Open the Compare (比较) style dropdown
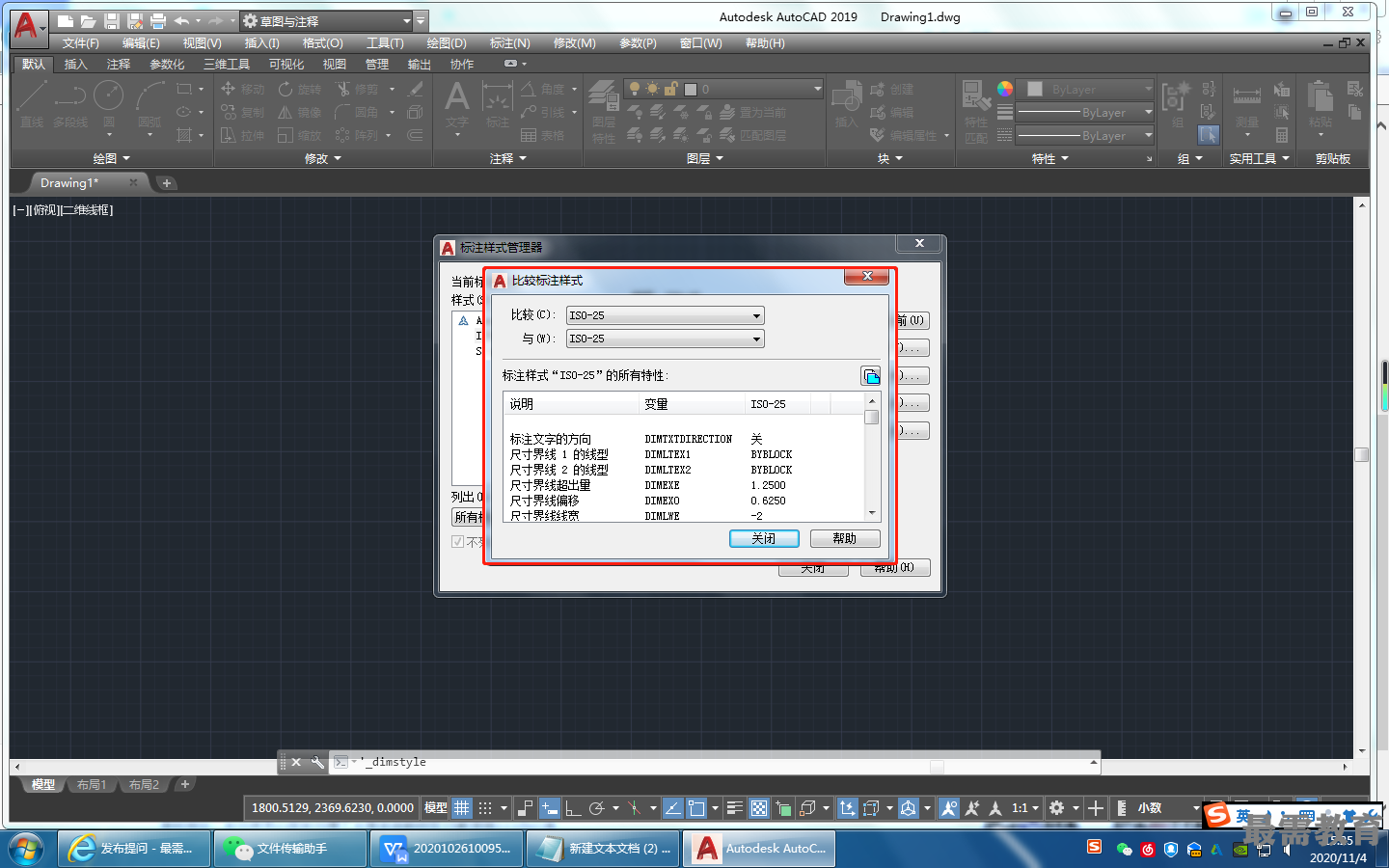1389x868 pixels. (666, 315)
